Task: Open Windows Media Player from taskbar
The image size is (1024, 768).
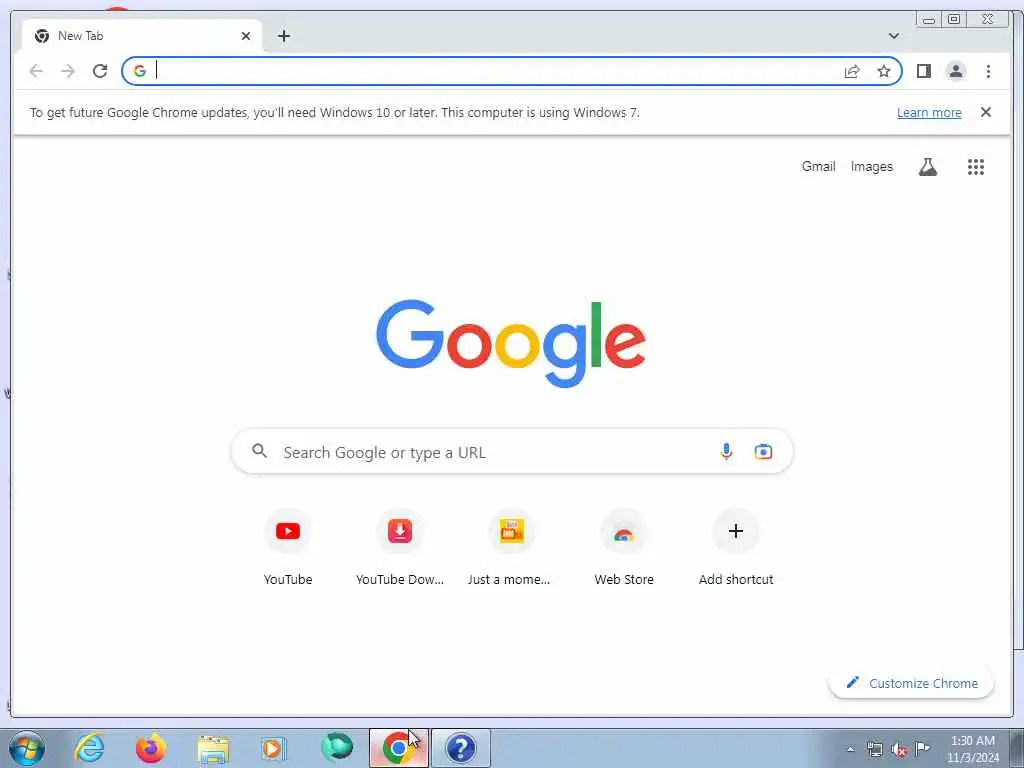Action: tap(272, 748)
